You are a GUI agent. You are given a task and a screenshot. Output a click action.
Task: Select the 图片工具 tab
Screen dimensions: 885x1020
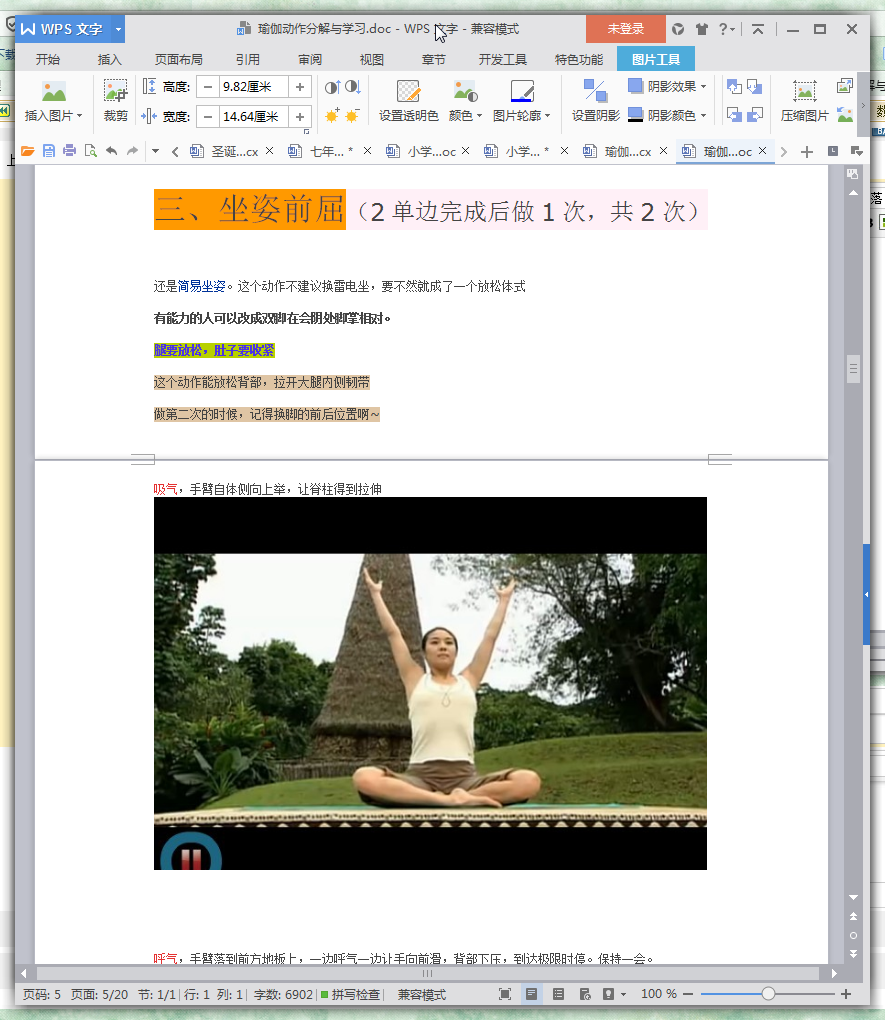tap(656, 59)
